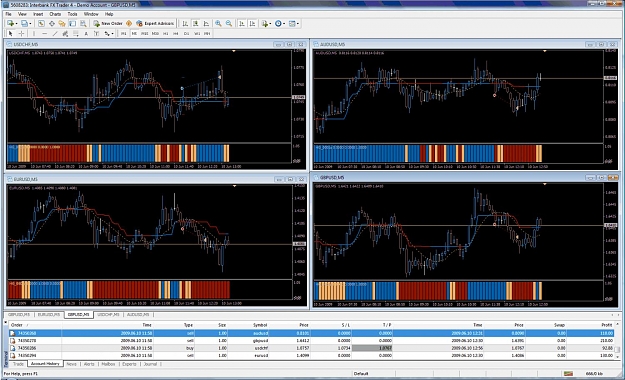Switch timeframe to H1
The height and width of the screenshot is (380, 625).
165,33
